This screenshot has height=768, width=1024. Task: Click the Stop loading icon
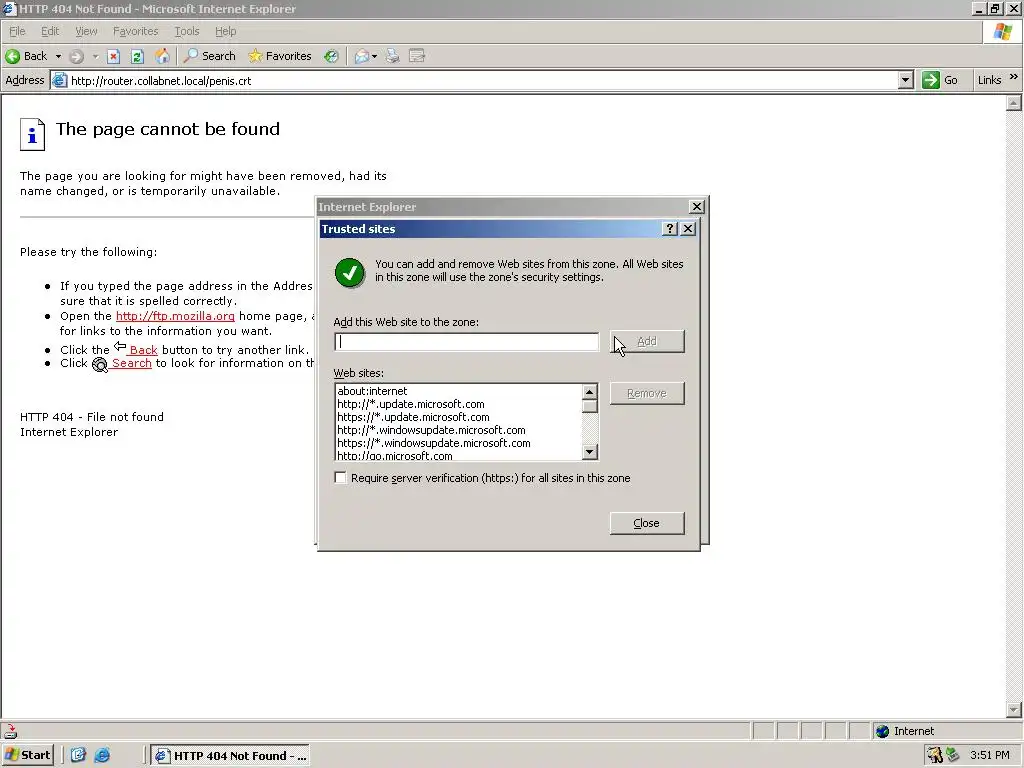(114, 56)
